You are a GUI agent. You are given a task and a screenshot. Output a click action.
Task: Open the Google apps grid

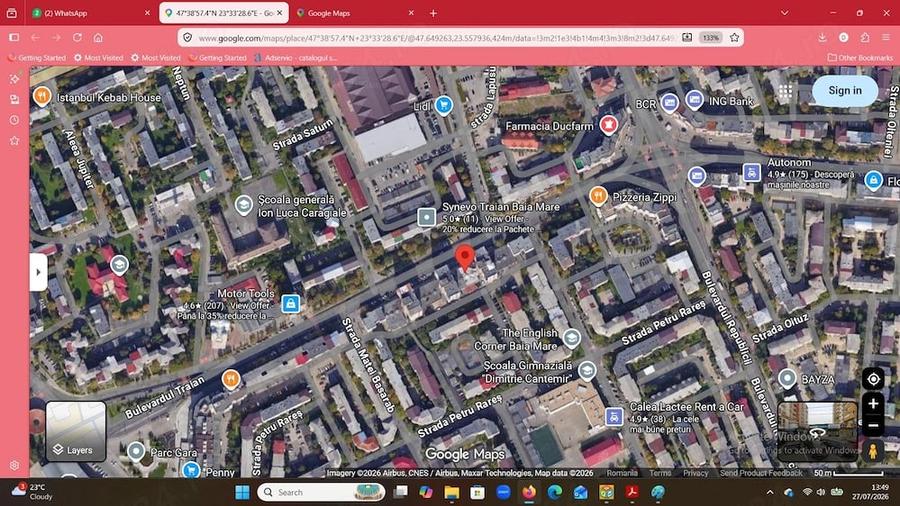tap(785, 91)
